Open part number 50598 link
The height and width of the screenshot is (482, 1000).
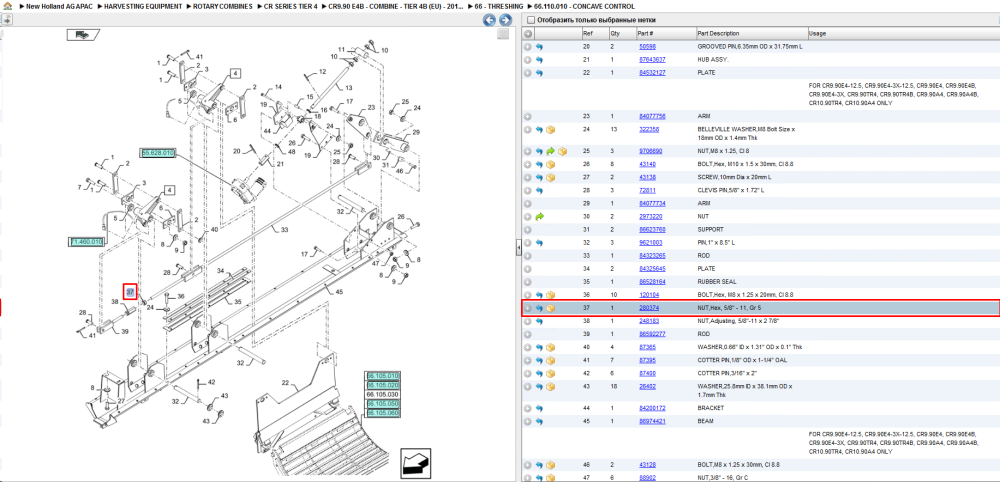tap(647, 47)
